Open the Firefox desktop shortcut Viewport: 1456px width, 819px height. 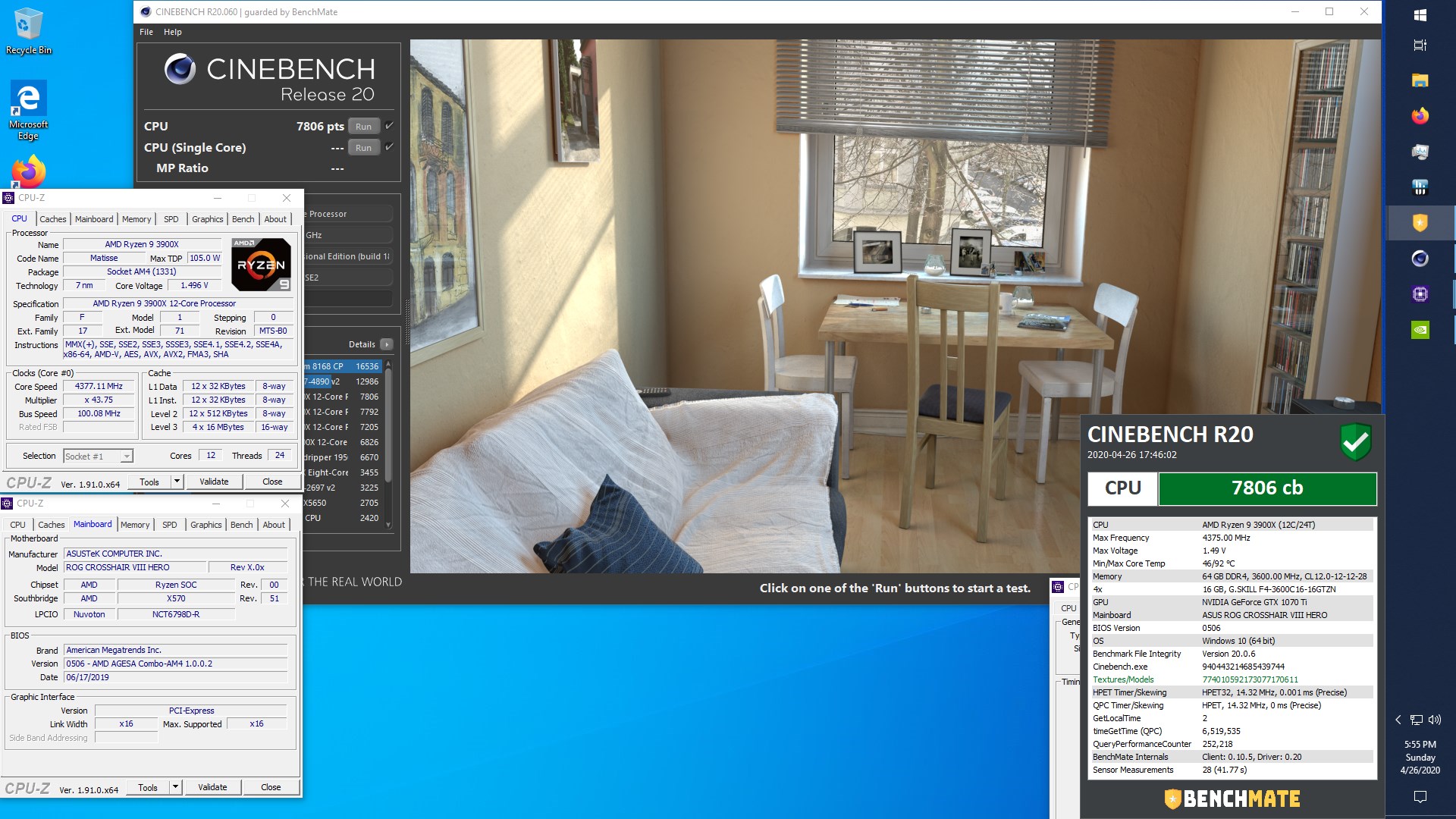[x=28, y=173]
